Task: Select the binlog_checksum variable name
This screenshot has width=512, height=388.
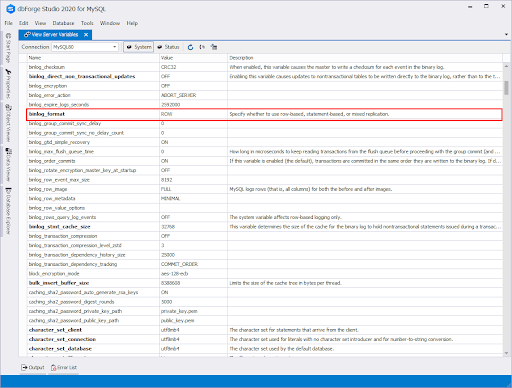Action: [x=47, y=67]
